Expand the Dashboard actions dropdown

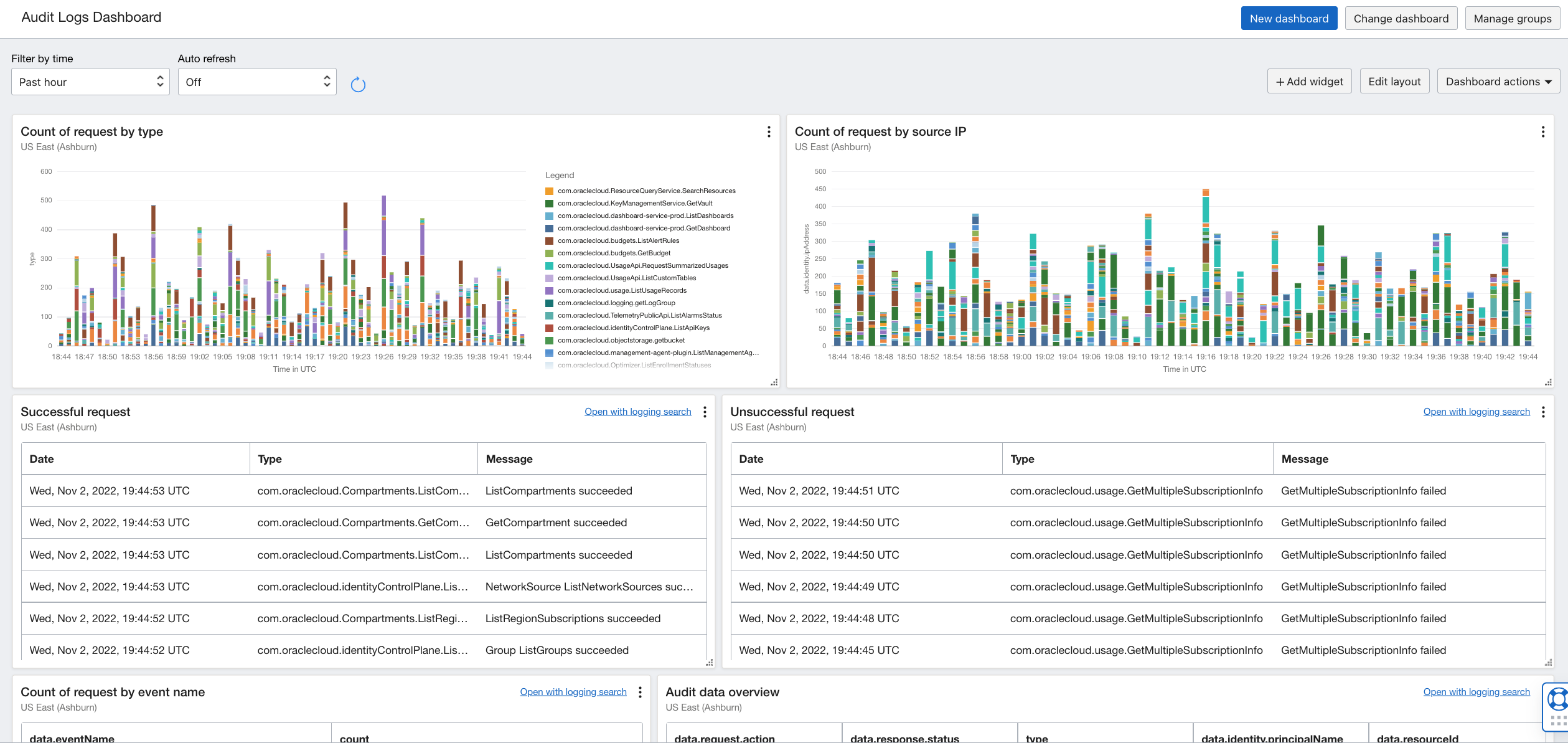(x=1498, y=82)
